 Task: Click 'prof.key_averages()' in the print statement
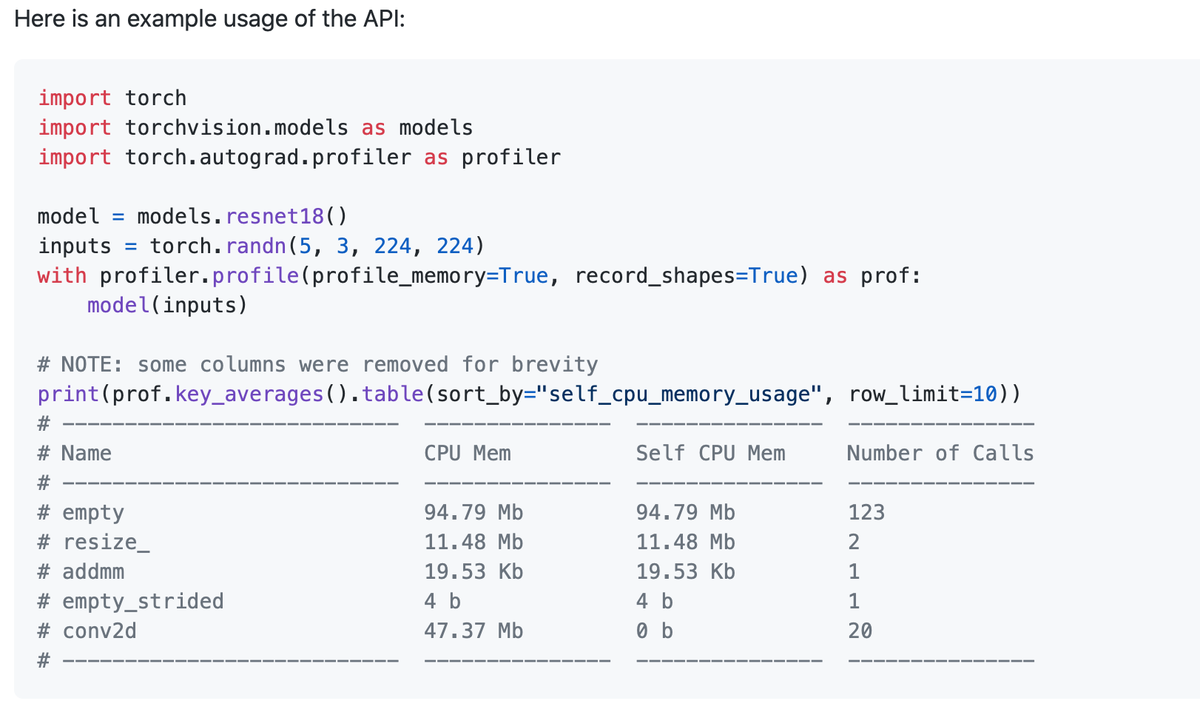coord(230,394)
